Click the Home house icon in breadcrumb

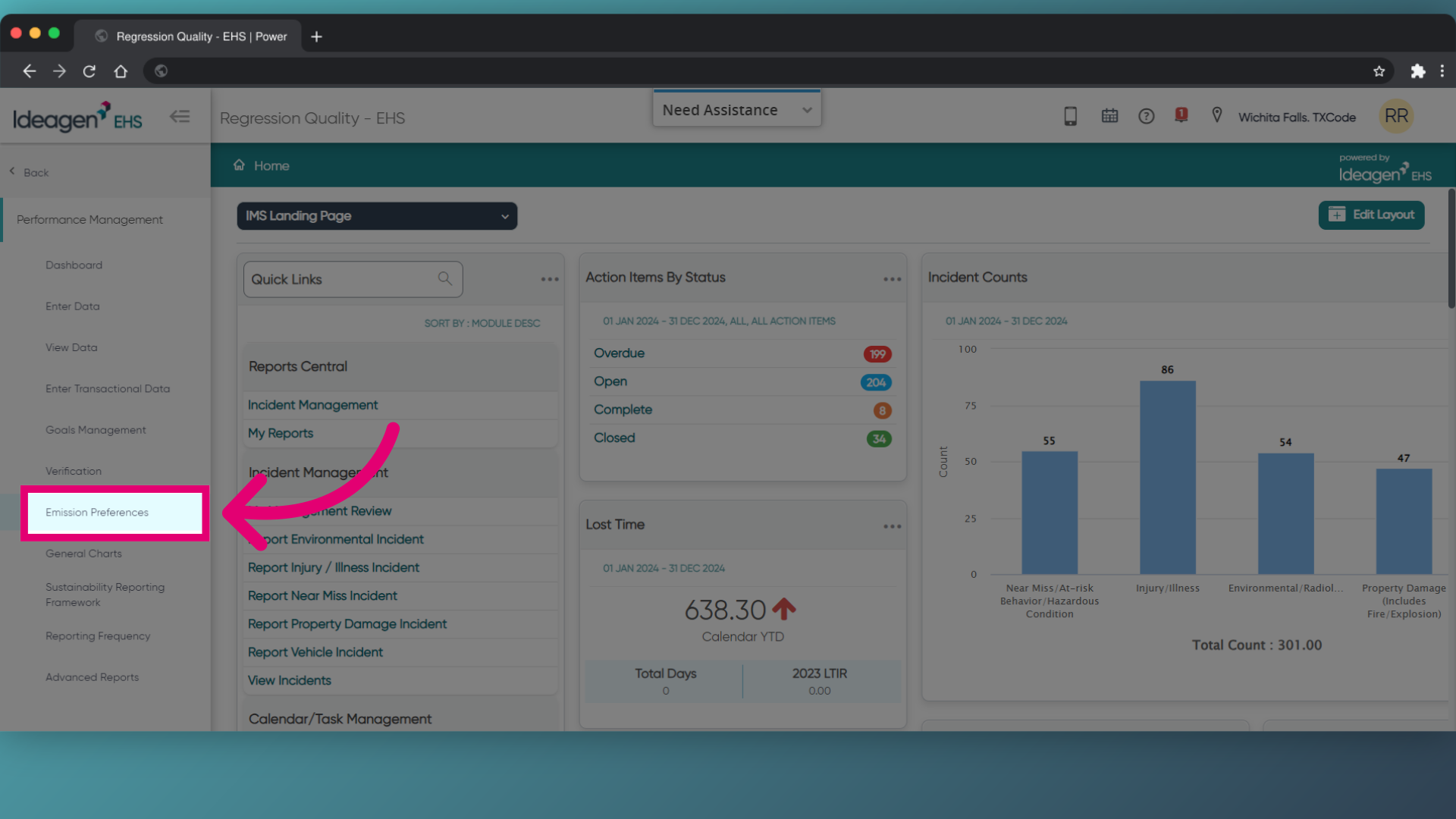pos(239,165)
